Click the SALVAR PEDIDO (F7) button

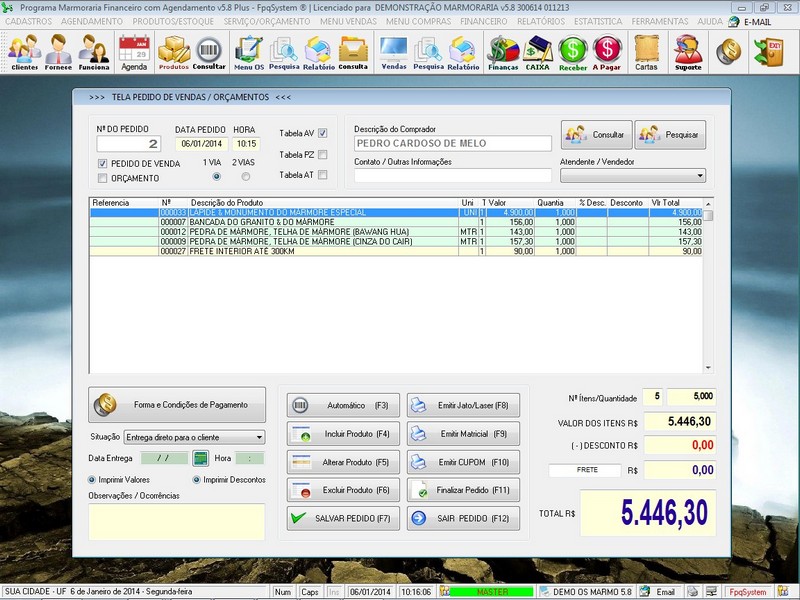click(x=342, y=519)
